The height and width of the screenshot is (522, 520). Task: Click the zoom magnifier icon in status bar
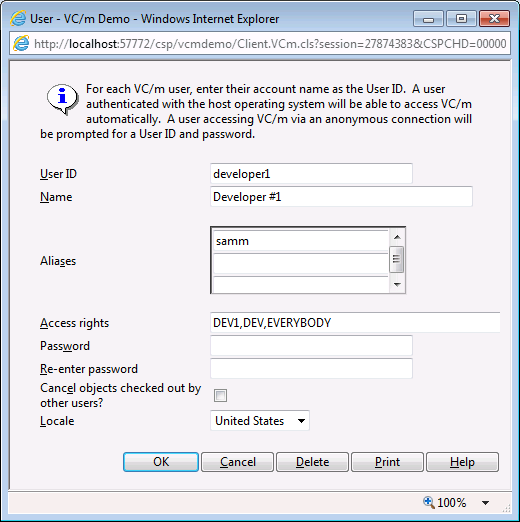[x=429, y=502]
